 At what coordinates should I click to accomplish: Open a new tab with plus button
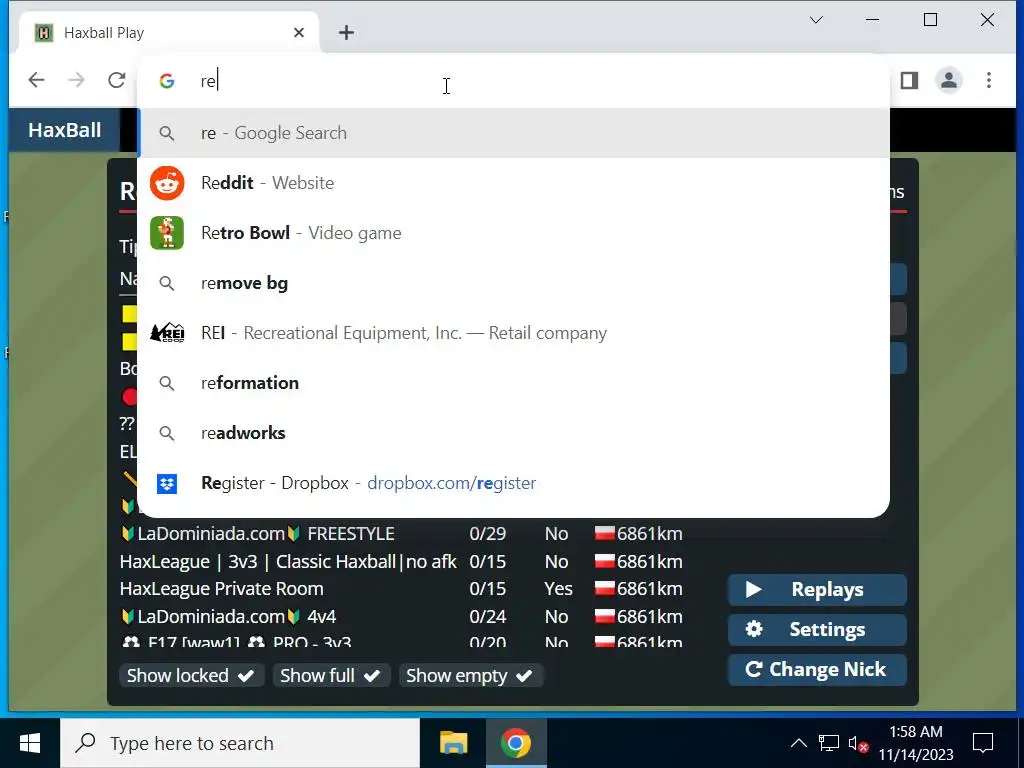point(346,33)
